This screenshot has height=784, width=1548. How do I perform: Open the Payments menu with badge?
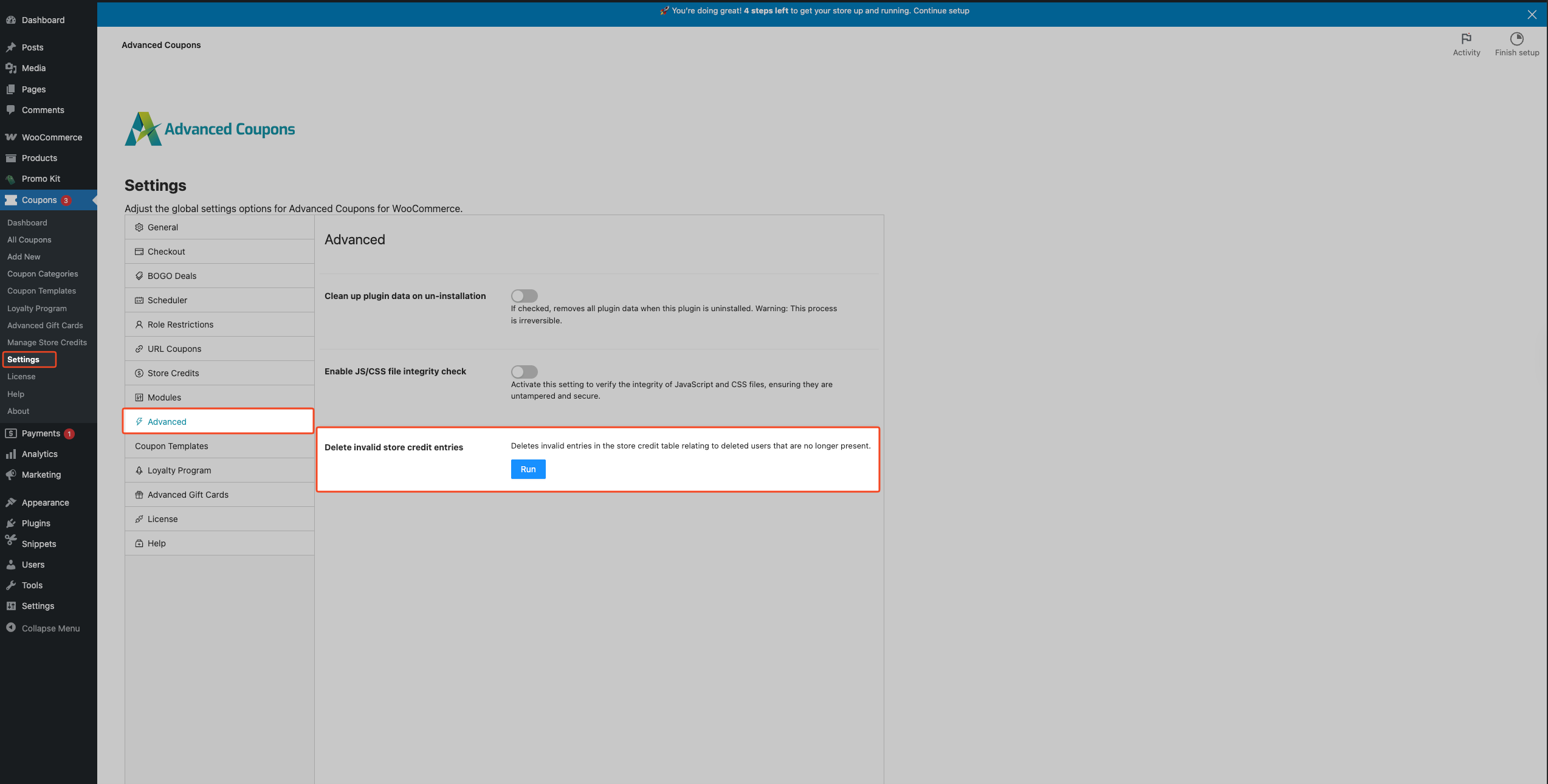[41, 433]
